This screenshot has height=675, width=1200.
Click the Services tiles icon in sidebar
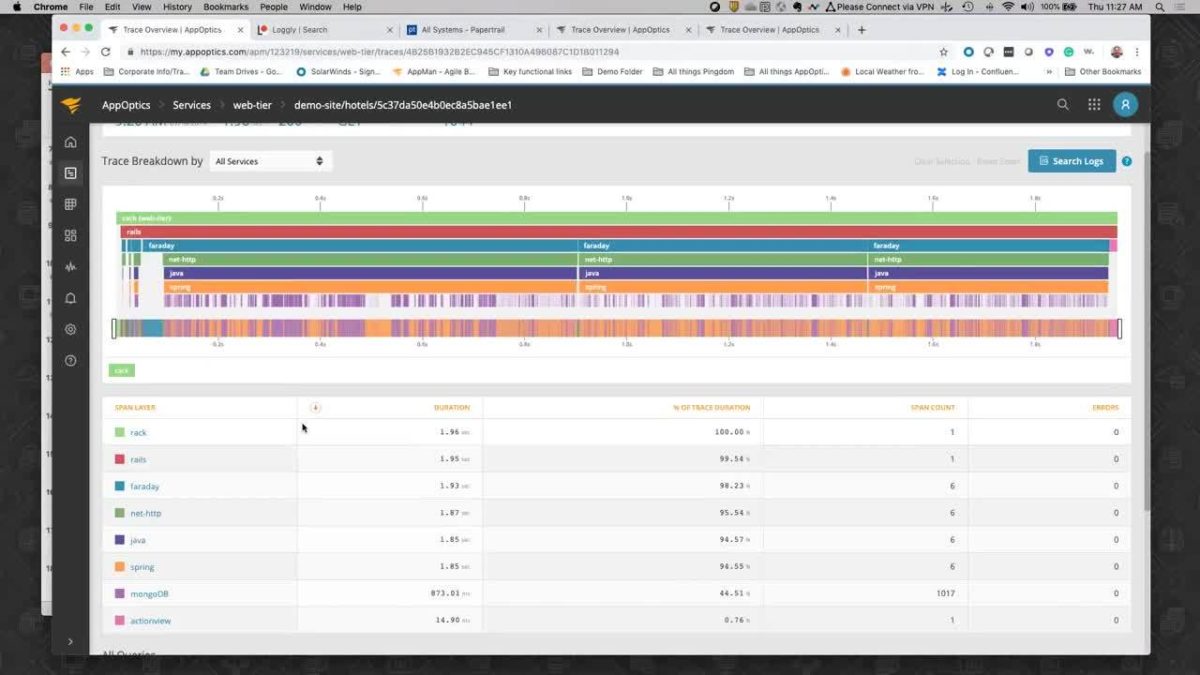click(70, 236)
